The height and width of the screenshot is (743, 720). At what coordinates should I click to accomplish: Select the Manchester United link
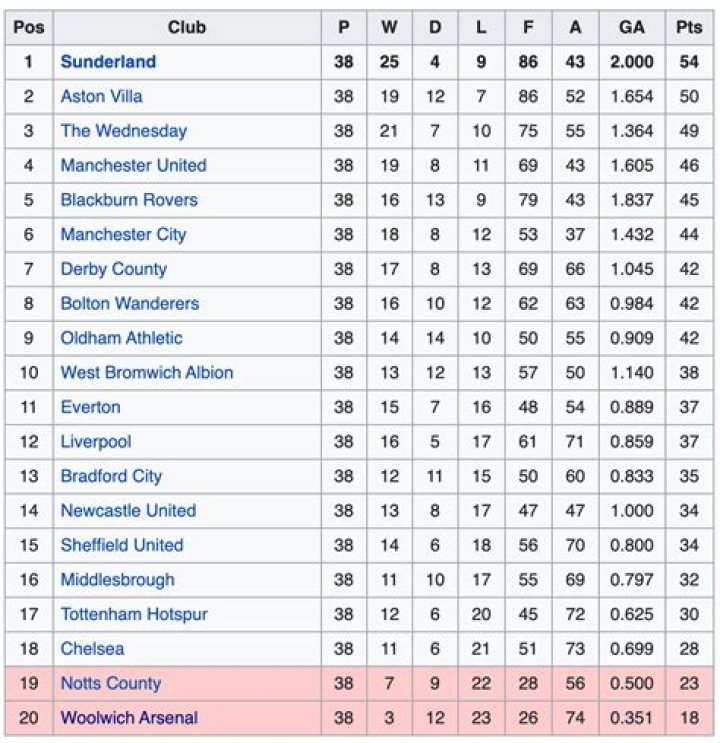[x=133, y=165]
